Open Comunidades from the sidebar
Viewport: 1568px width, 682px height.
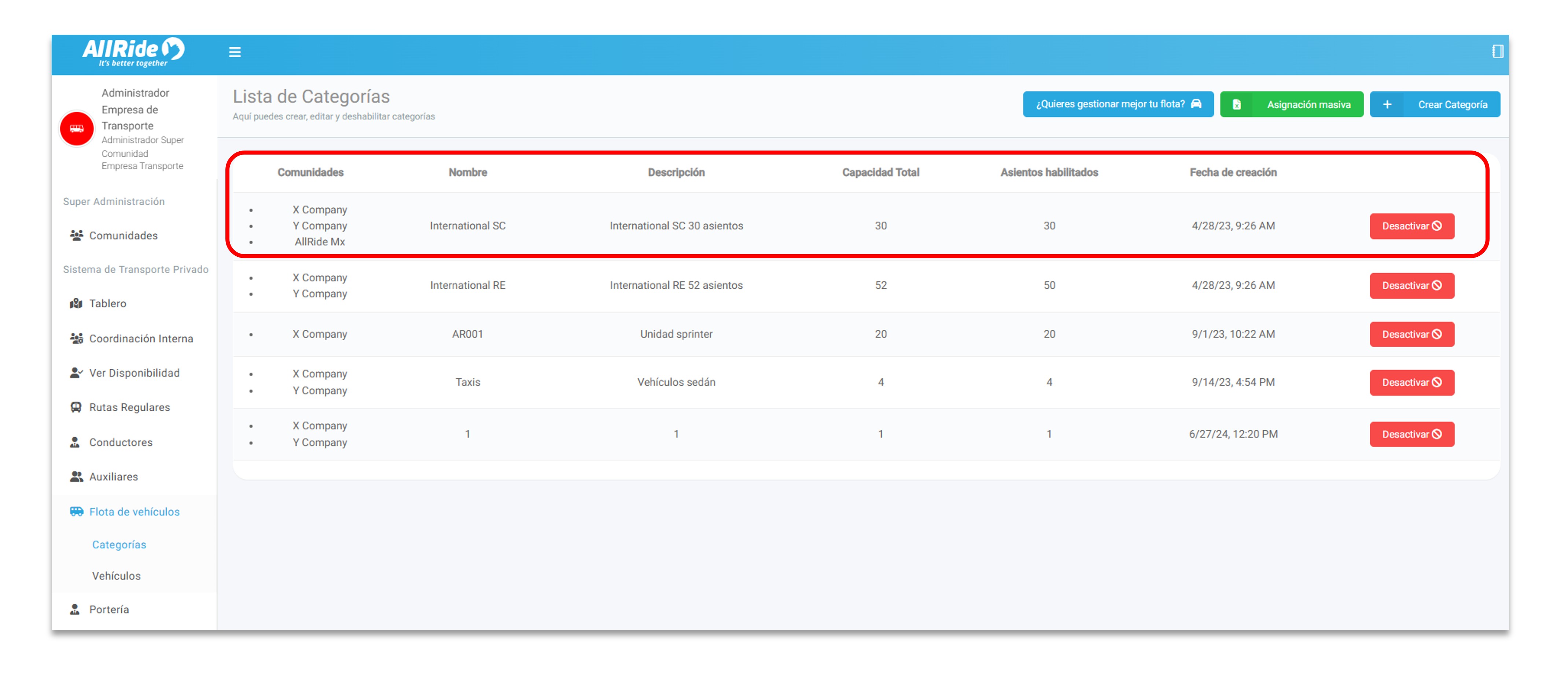pyautogui.click(x=123, y=236)
